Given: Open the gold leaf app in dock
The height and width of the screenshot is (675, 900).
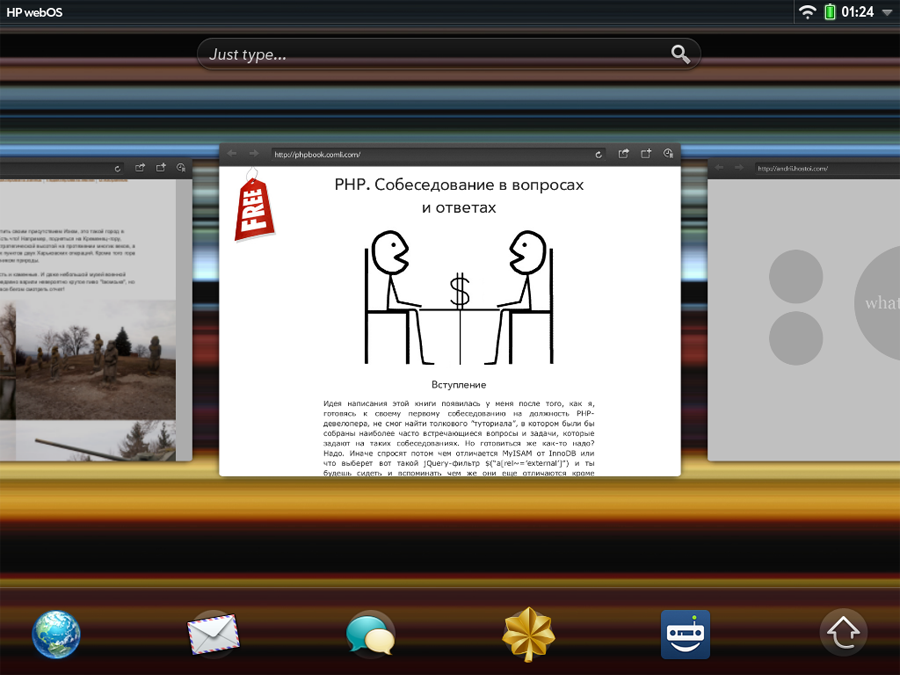Looking at the screenshot, I should [x=528, y=634].
